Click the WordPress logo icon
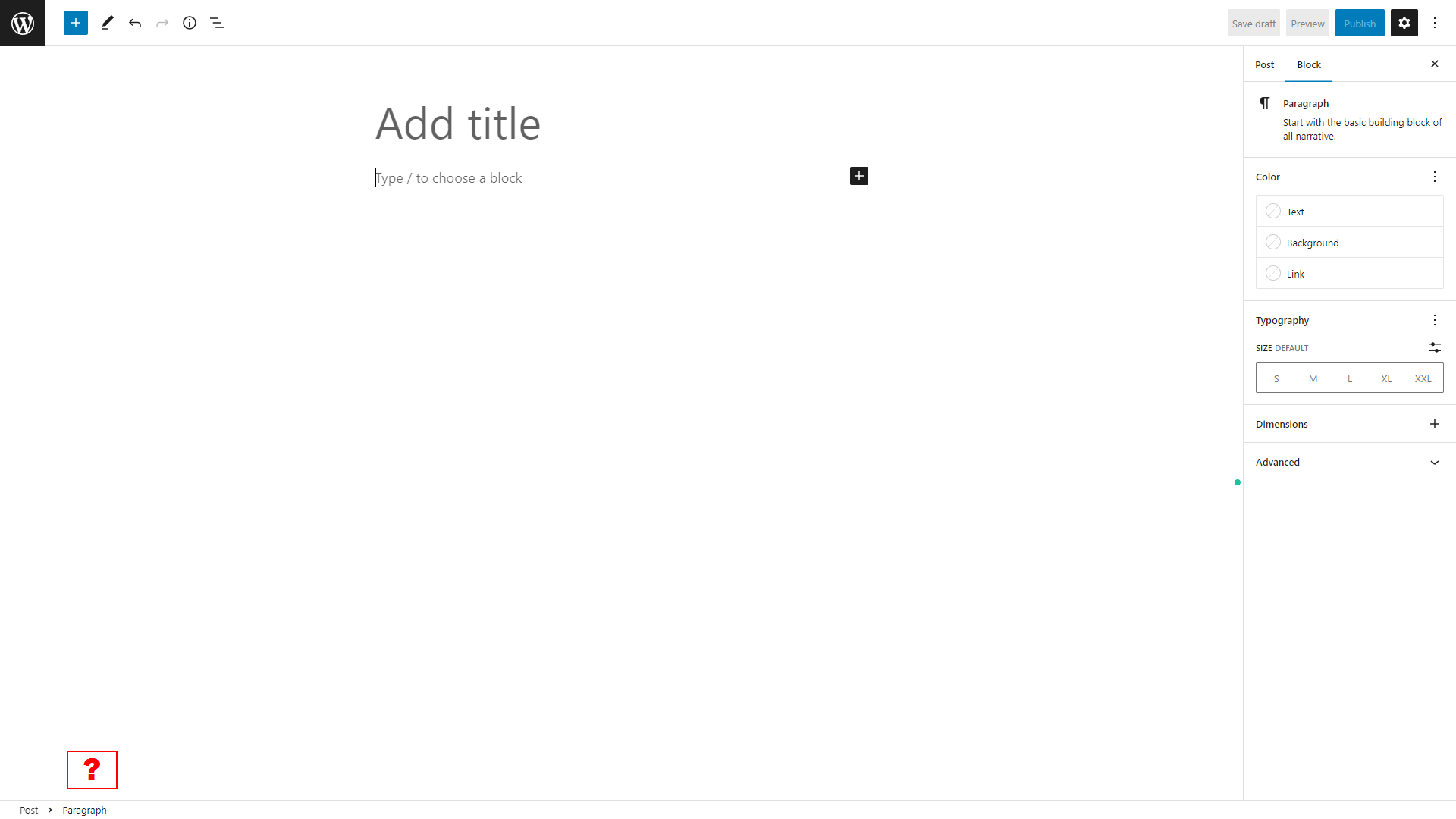Screen dimensions: 1456x819 22,22
